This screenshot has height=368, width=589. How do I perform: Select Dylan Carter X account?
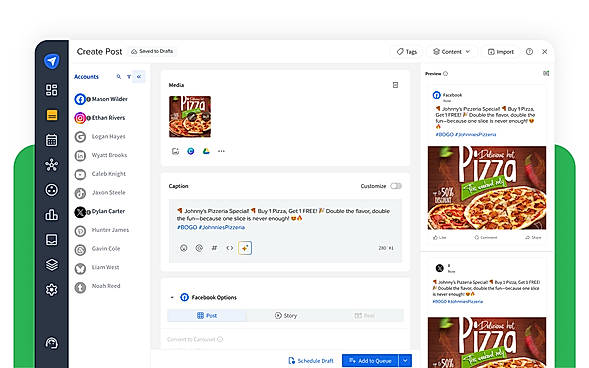point(100,211)
